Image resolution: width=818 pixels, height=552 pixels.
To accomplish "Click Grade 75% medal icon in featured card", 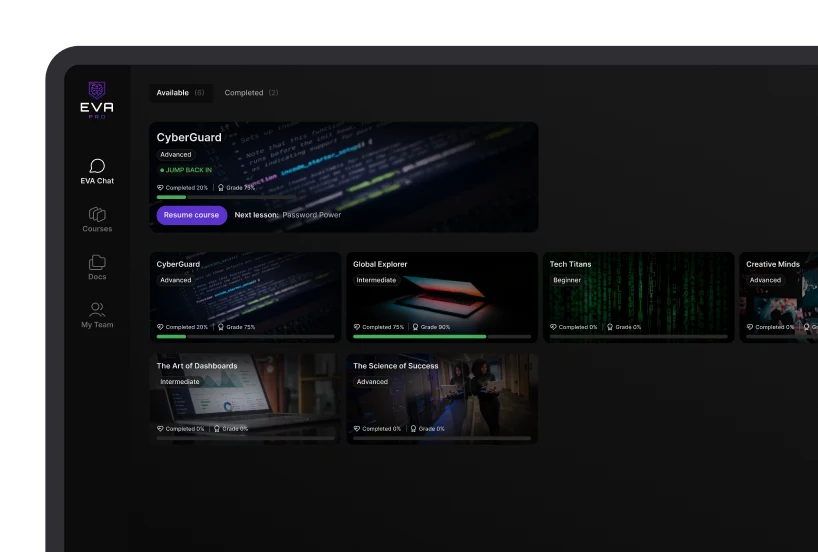I will pyautogui.click(x=221, y=187).
